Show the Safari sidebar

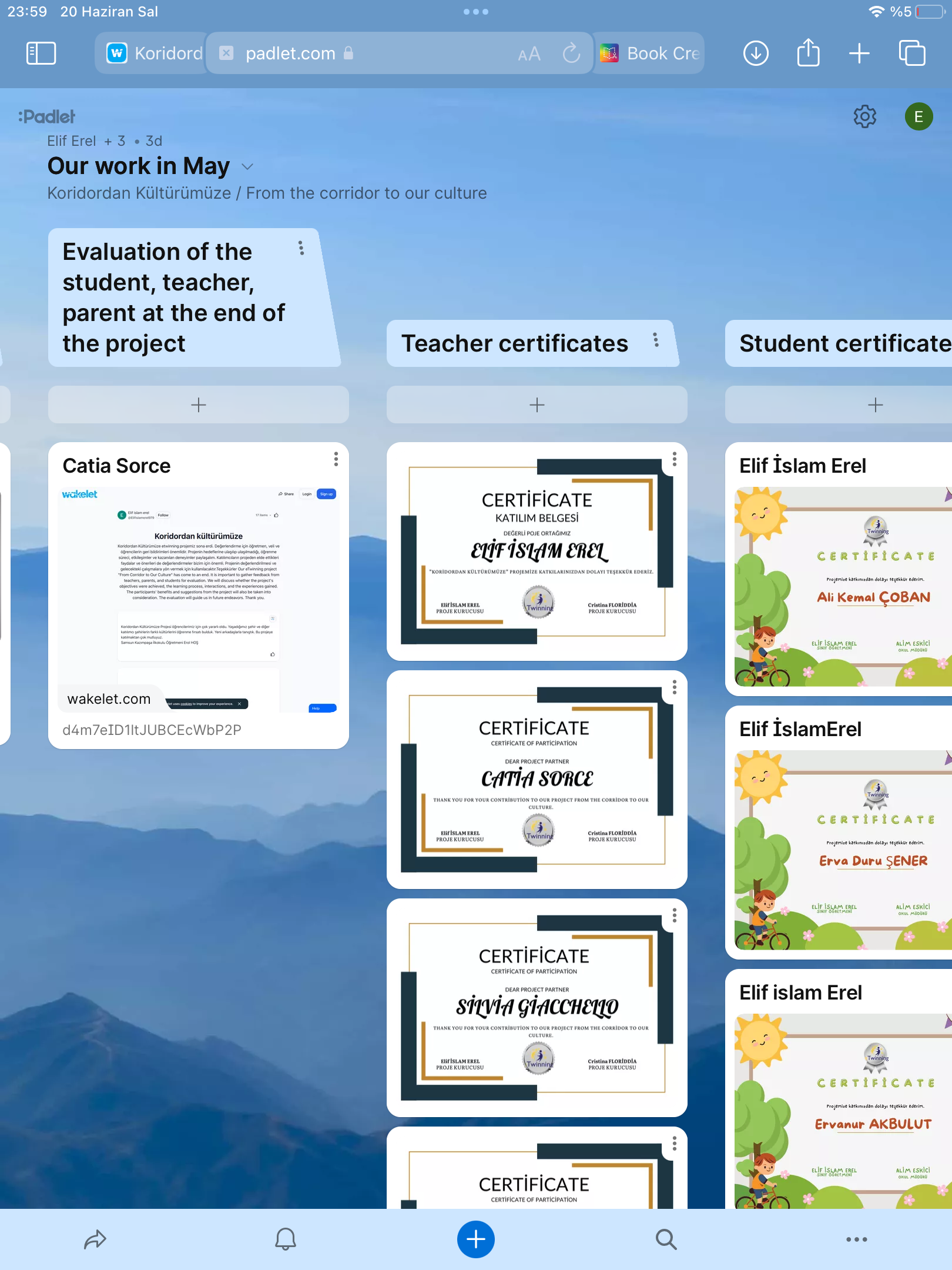41,54
